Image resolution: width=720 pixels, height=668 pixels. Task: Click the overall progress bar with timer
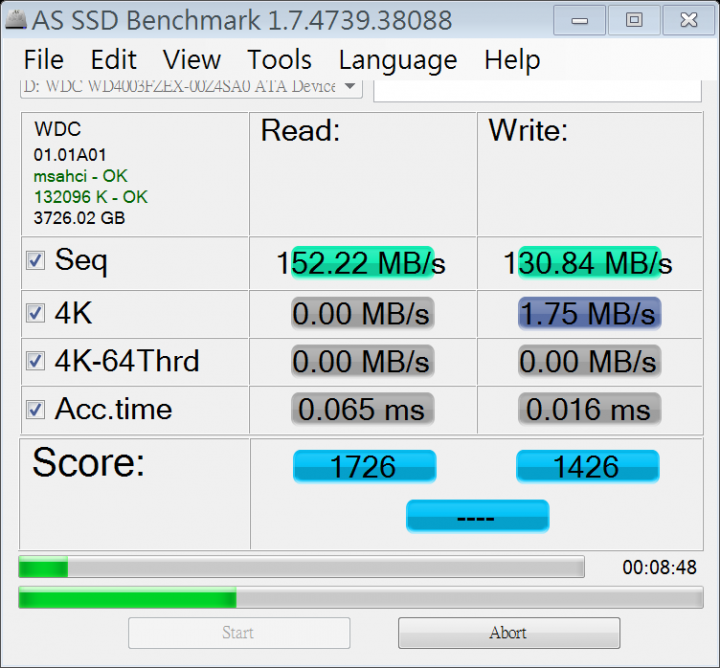[301, 567]
